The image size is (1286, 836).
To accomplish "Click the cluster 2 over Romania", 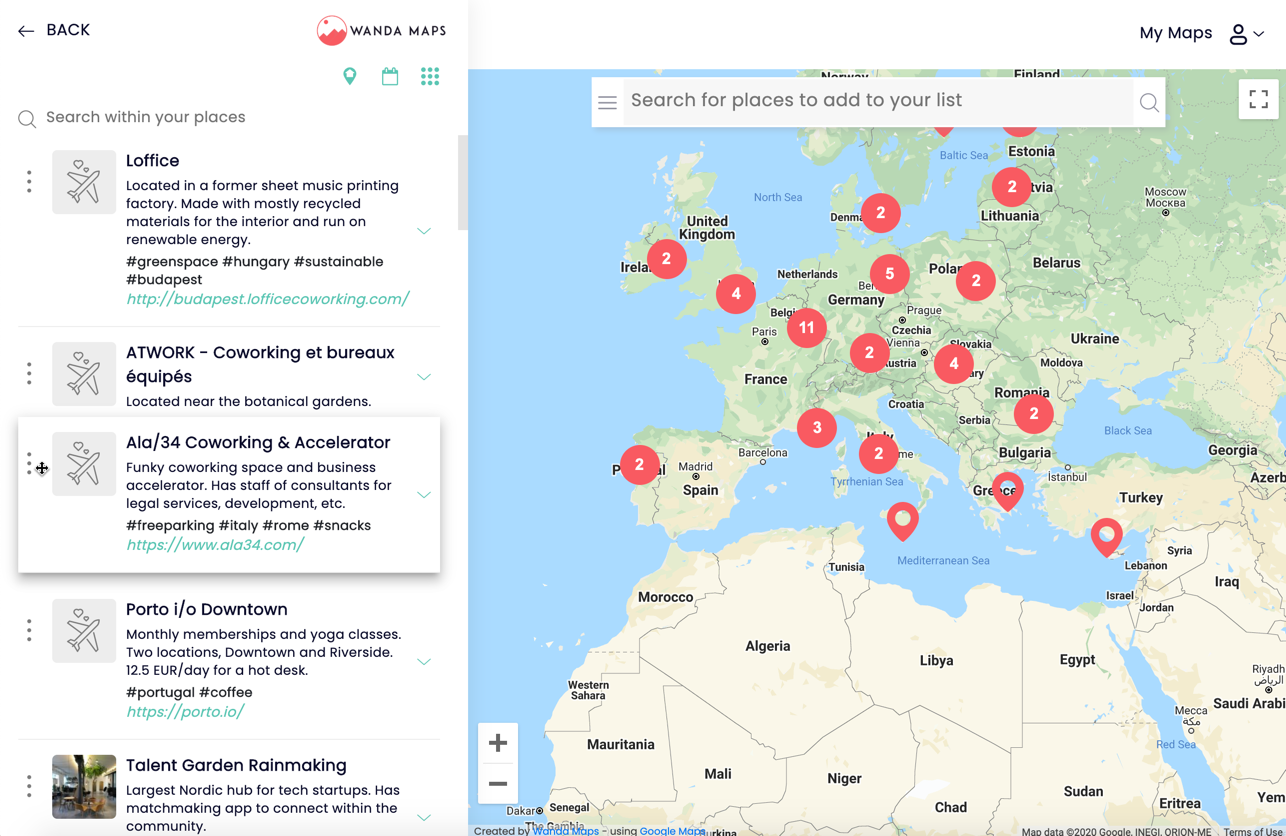I will (1034, 413).
